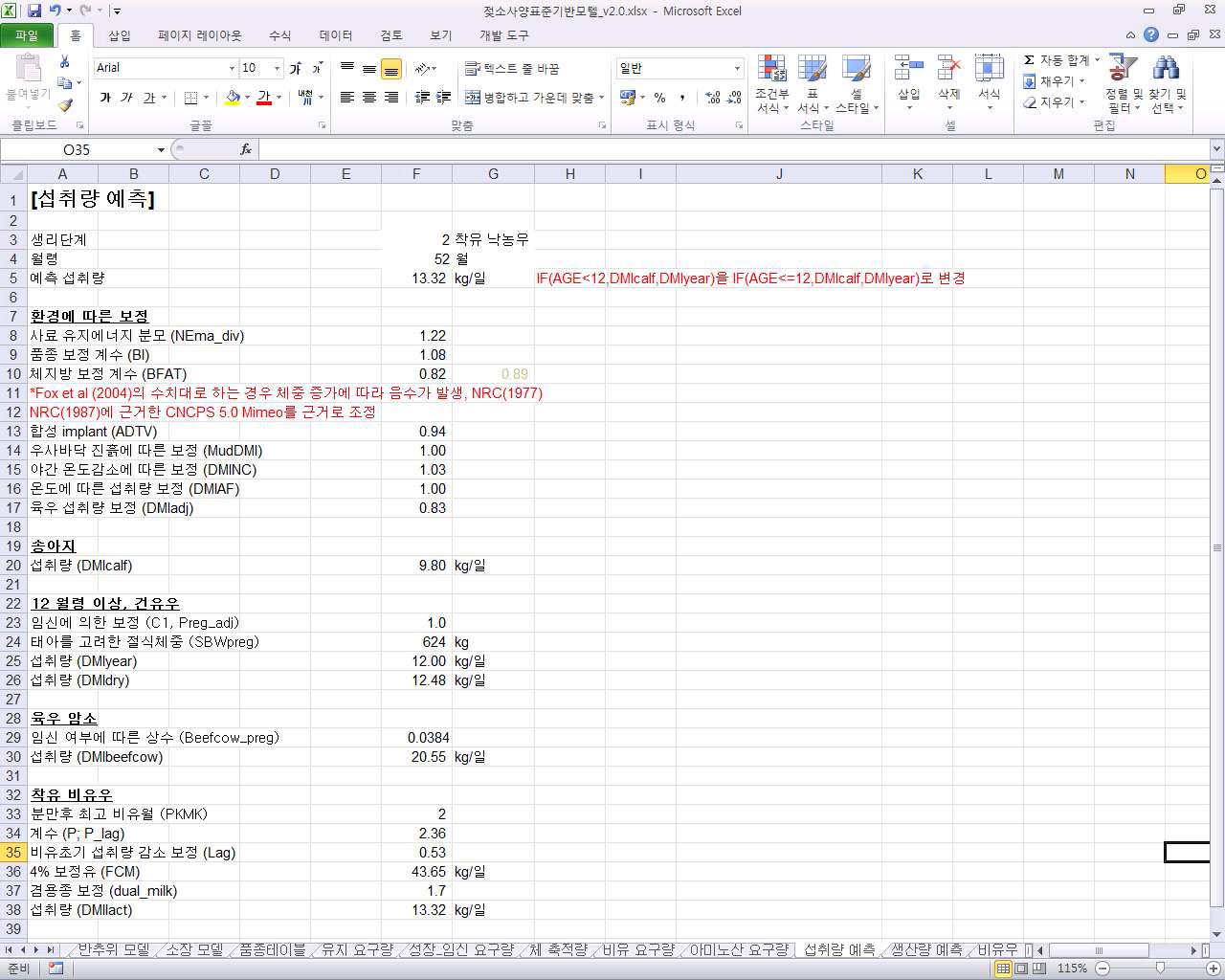Screen dimensions: 1225x980
Task: Adjust the zoom slider in status bar
Action: tap(1160, 969)
